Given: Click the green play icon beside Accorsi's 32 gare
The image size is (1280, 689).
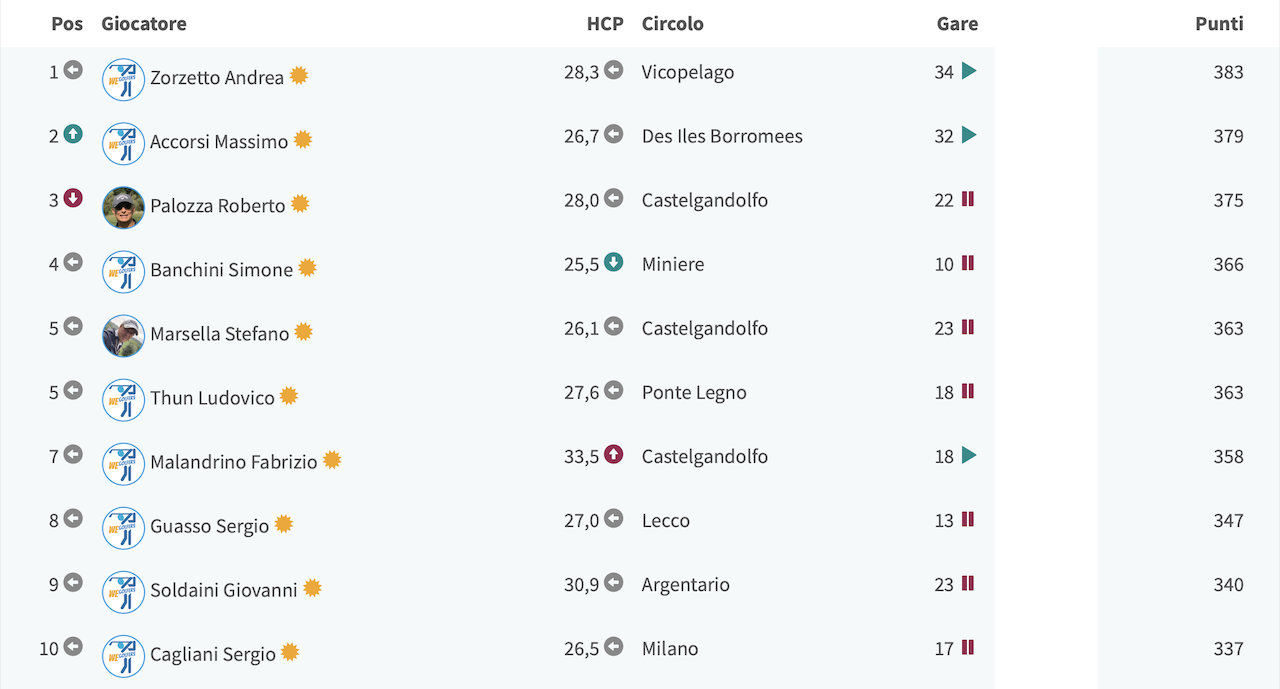Looking at the screenshot, I should click(x=968, y=135).
